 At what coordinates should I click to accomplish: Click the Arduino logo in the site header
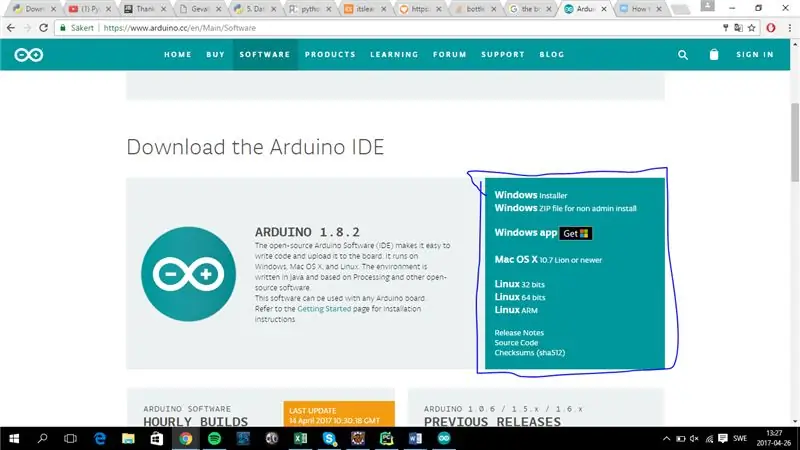[29, 55]
